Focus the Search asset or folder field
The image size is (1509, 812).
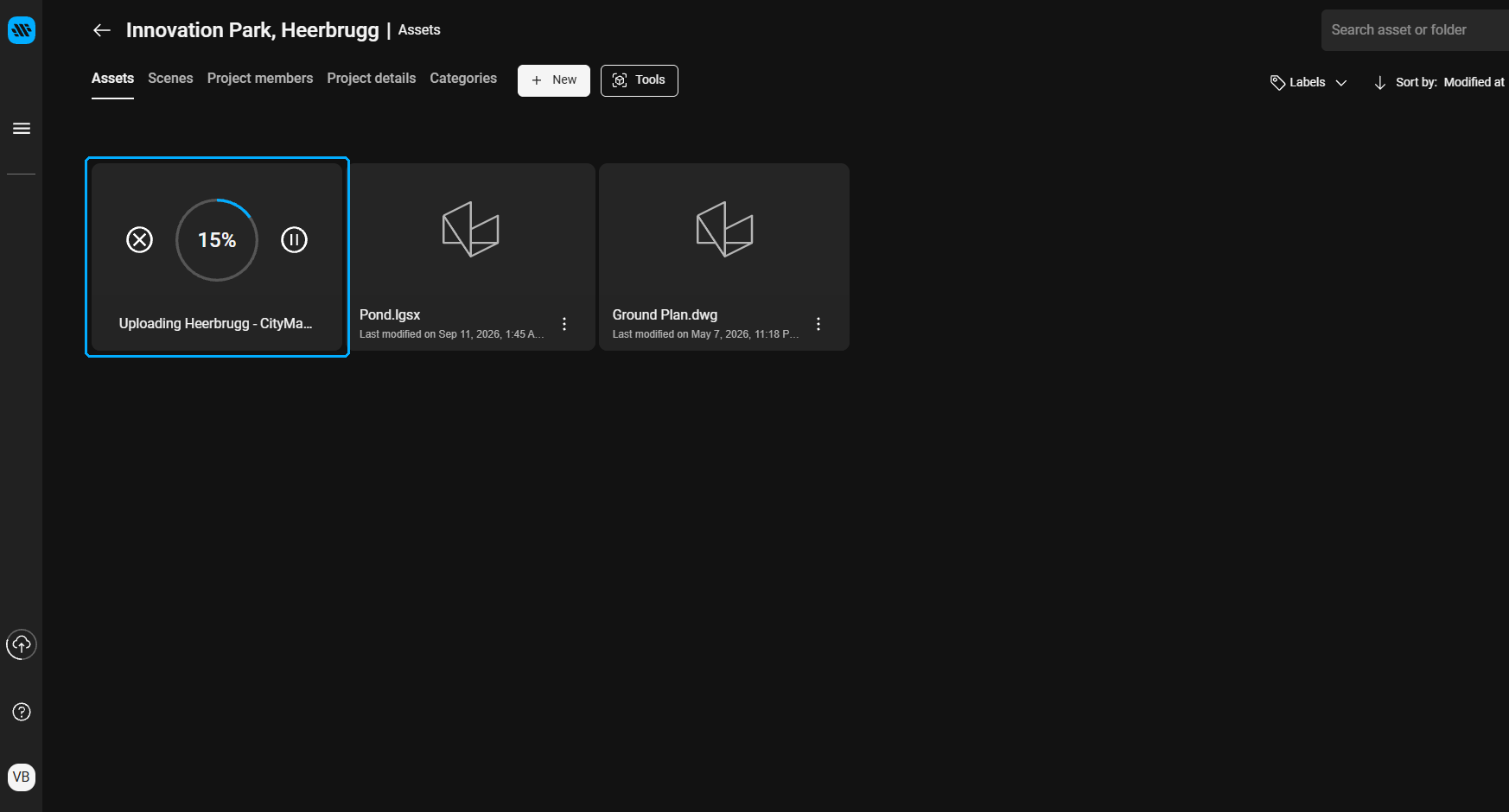tap(1415, 30)
